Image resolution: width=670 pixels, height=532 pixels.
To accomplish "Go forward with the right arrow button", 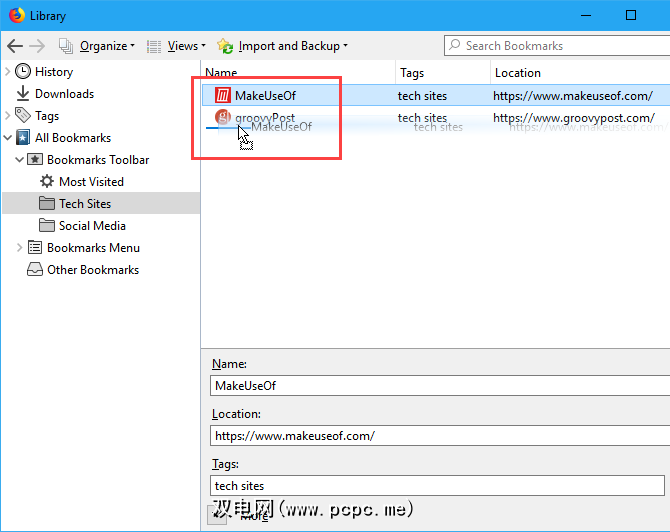I will 37,46.
